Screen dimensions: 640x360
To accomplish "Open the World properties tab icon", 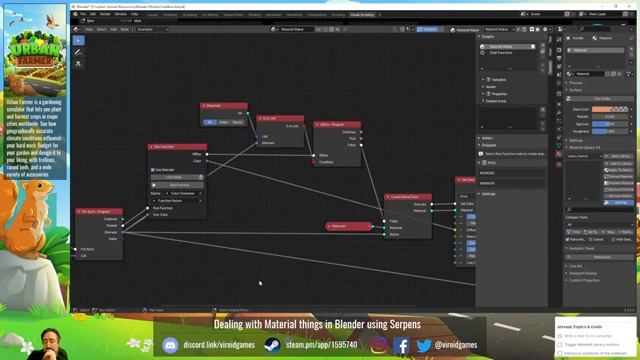I will click(559, 83).
